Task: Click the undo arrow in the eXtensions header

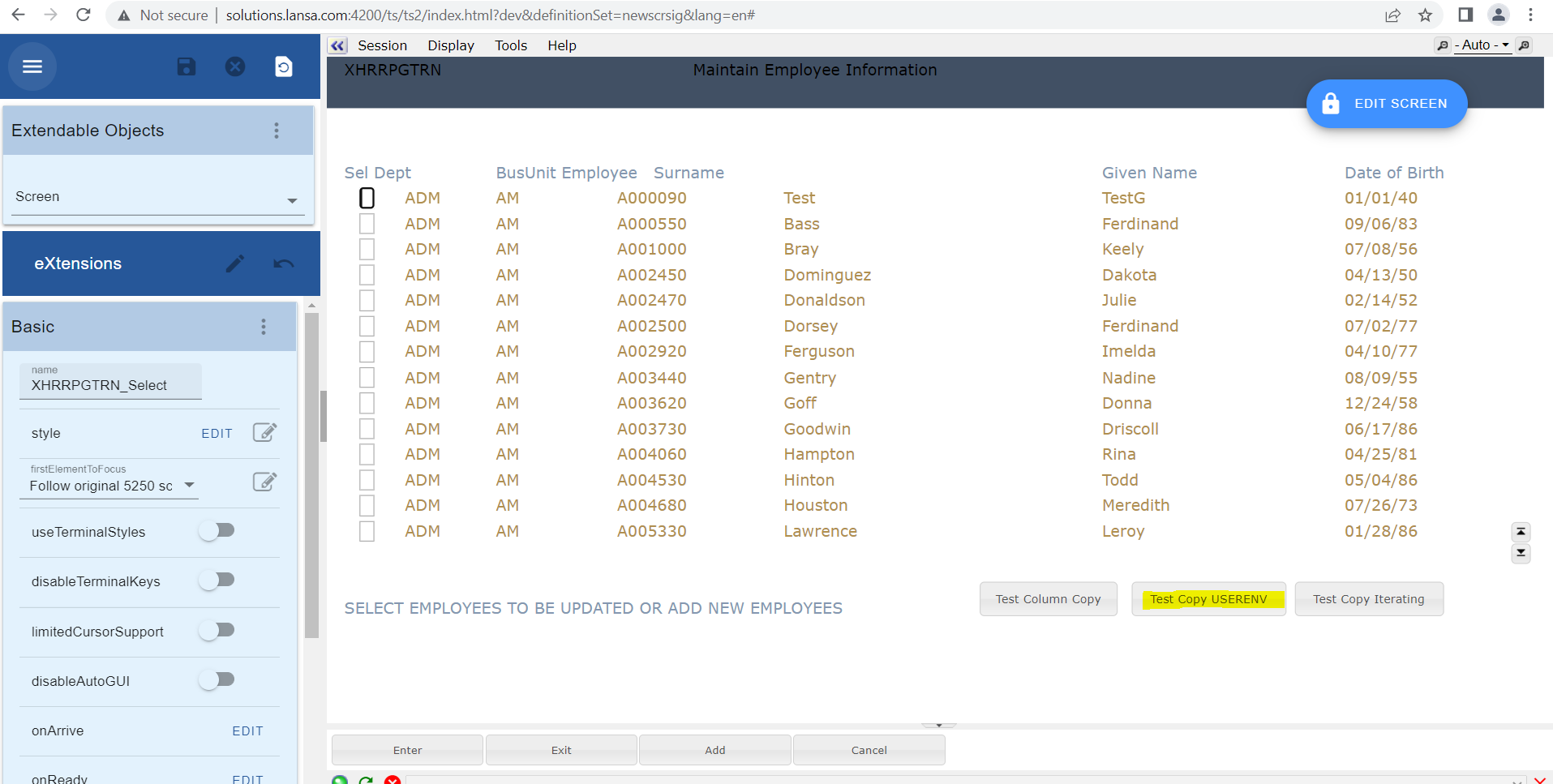Action: [x=282, y=263]
